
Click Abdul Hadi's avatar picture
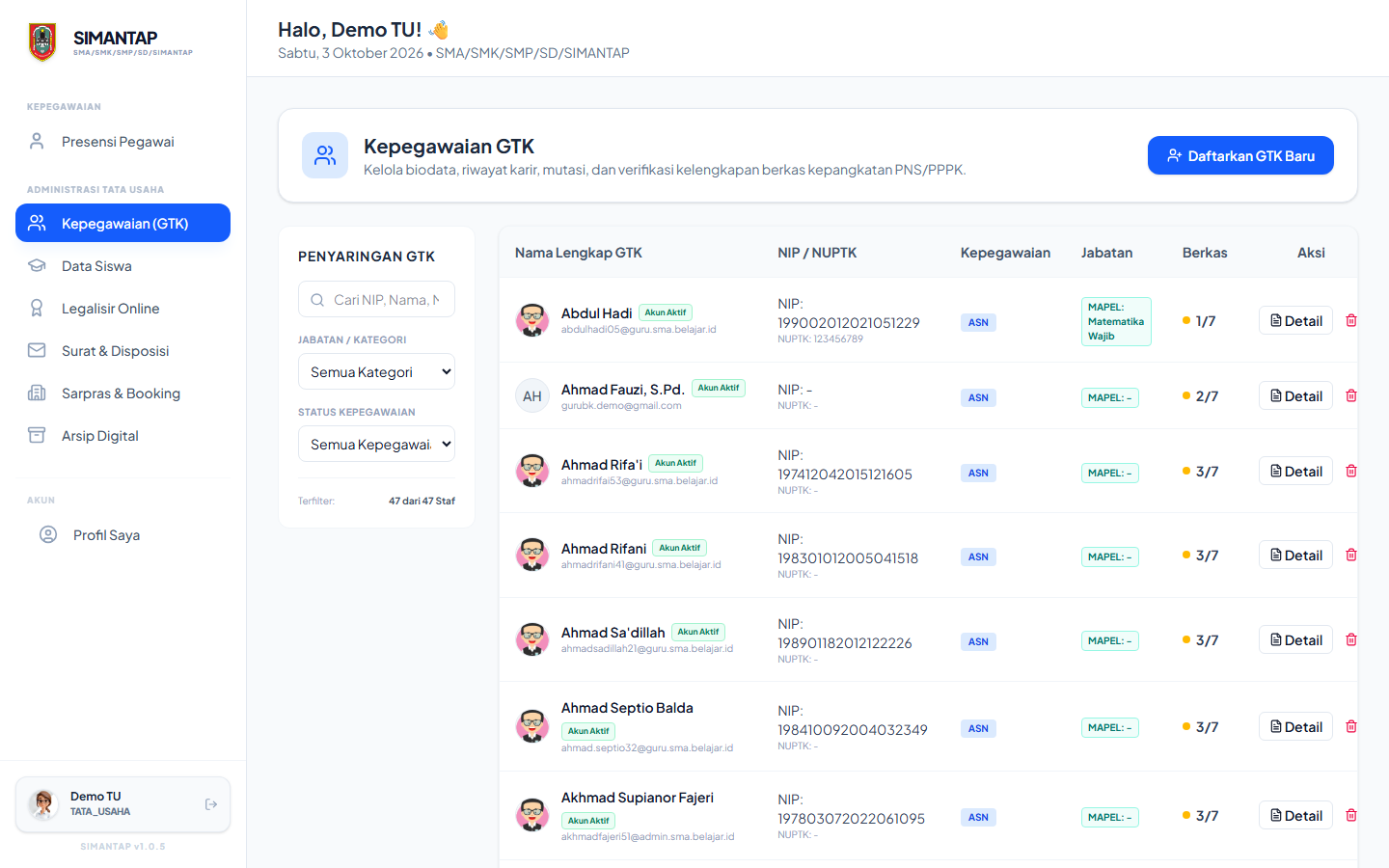532,320
